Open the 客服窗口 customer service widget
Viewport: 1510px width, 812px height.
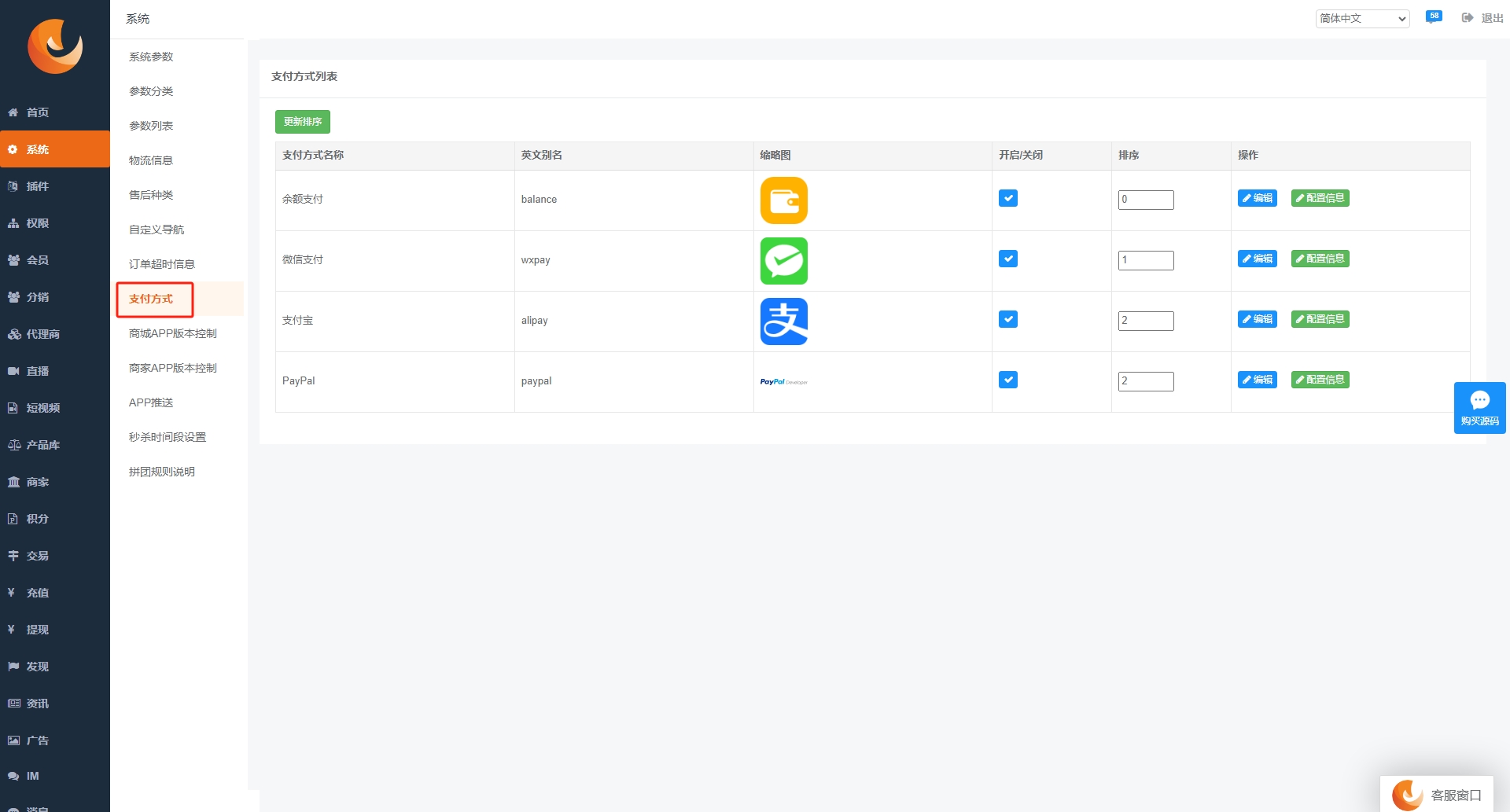click(1437, 795)
